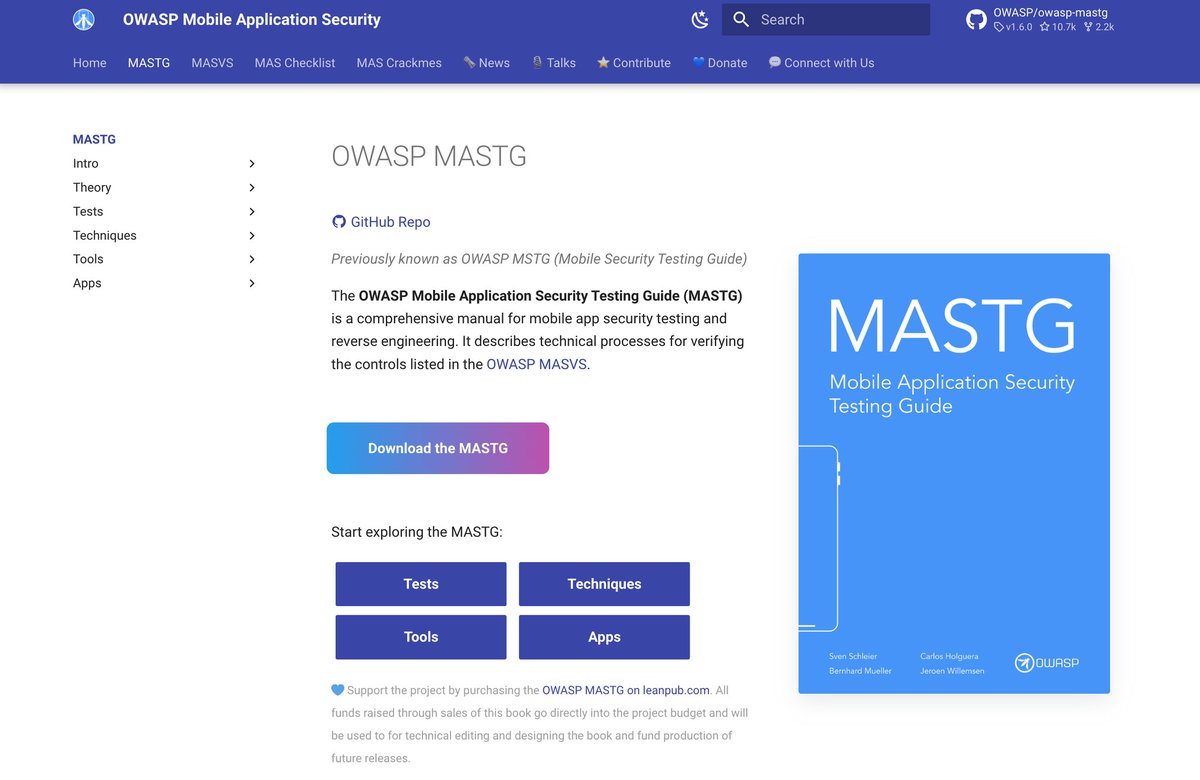1200x780 pixels.
Task: Click the OWASP MAS logo icon
Action: pyautogui.click(x=85, y=20)
